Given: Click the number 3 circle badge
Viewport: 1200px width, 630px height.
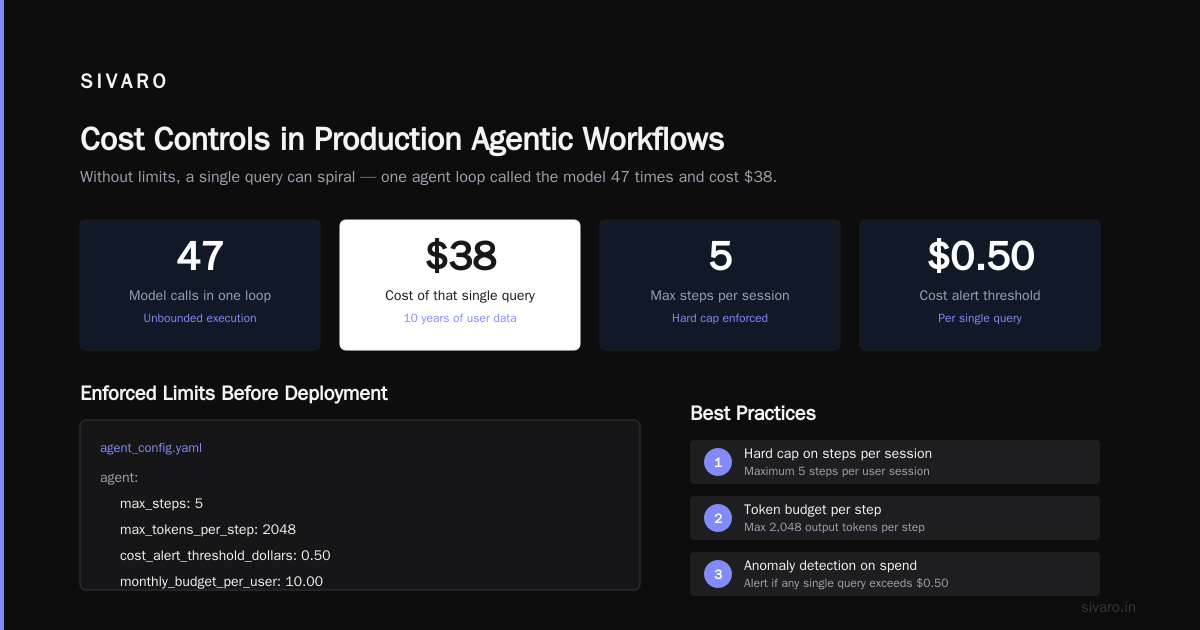Looking at the screenshot, I should [x=717, y=574].
